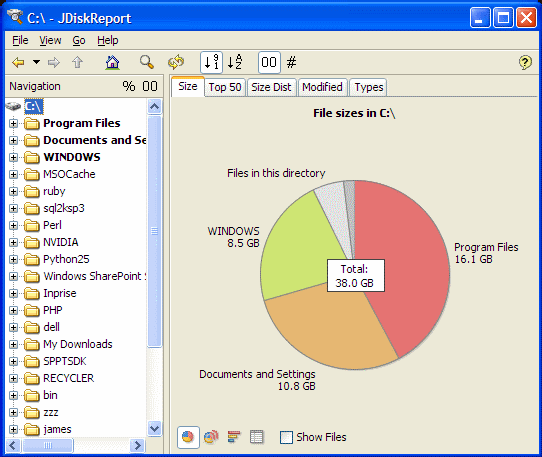Toggle the # file count display
Image resolution: width=542 pixels, height=457 pixels.
point(291,63)
